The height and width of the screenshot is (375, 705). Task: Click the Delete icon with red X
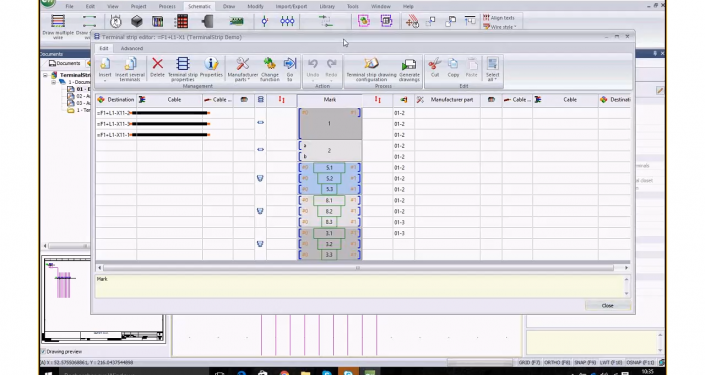(157, 67)
